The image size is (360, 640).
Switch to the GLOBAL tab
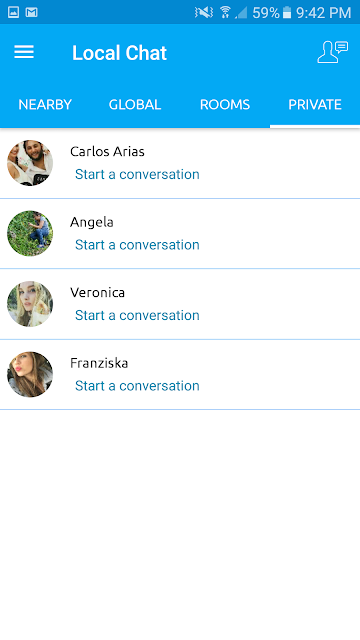(x=135, y=105)
